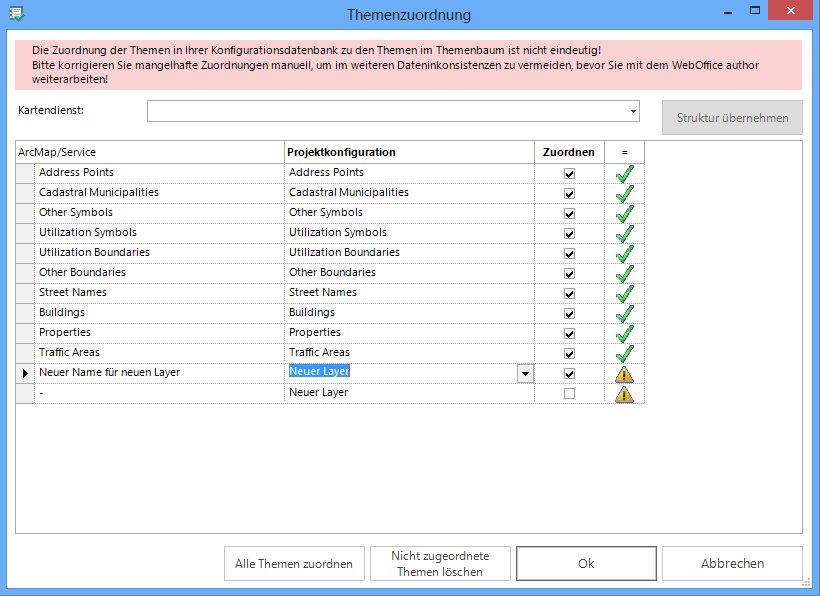
Task: Click the Abbrechen button
Action: tap(732, 563)
